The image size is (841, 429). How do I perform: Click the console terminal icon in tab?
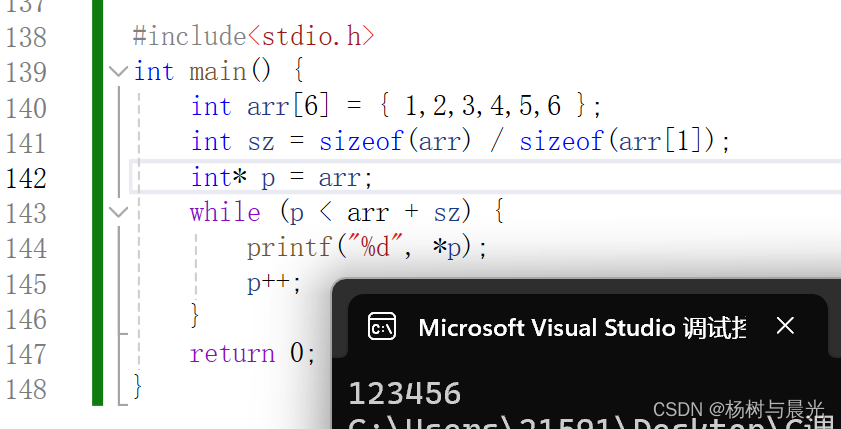tap(382, 327)
